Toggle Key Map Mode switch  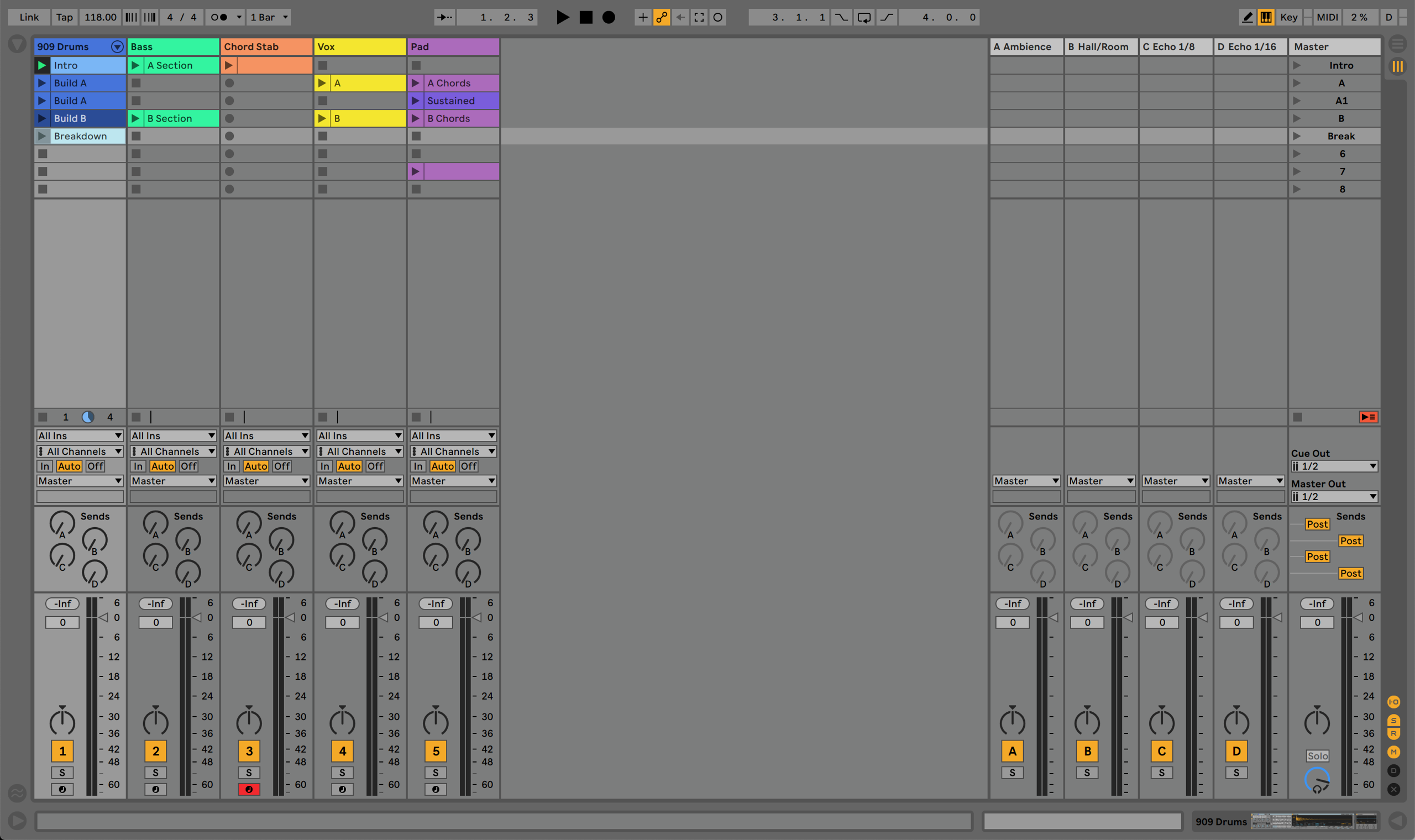1288,17
